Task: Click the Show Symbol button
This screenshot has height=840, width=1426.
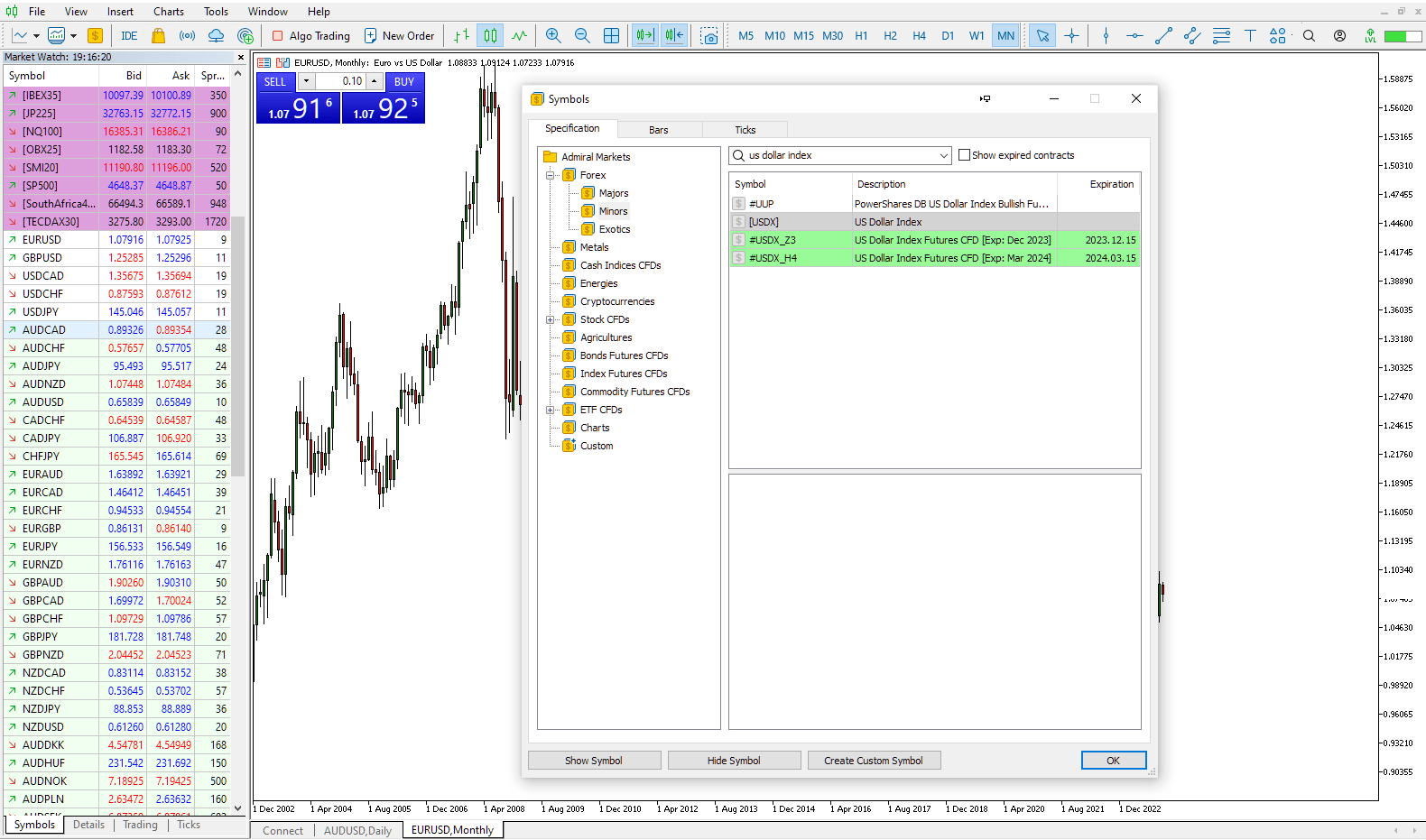Action: coord(594,761)
